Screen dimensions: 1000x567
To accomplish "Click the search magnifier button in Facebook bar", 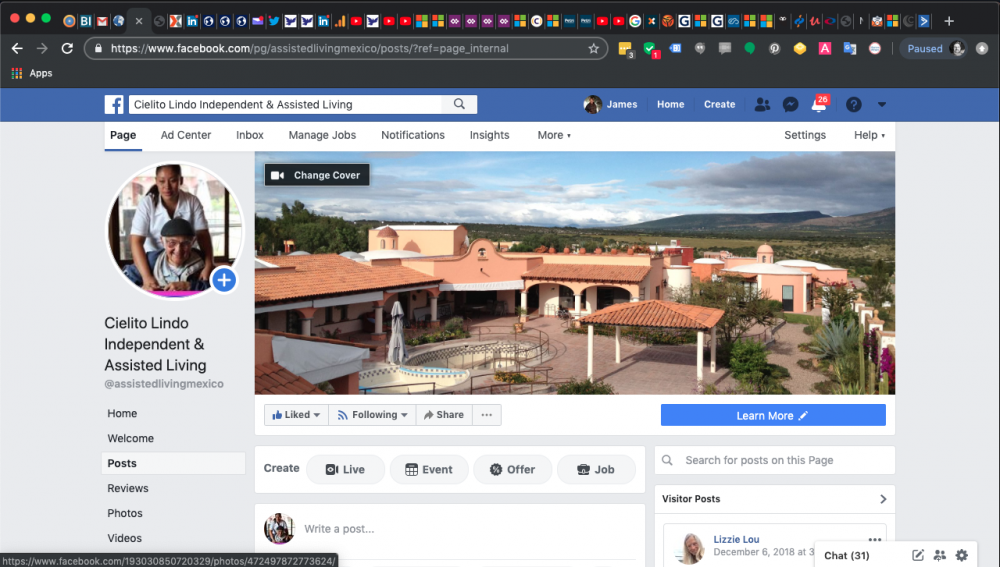I will tap(460, 104).
